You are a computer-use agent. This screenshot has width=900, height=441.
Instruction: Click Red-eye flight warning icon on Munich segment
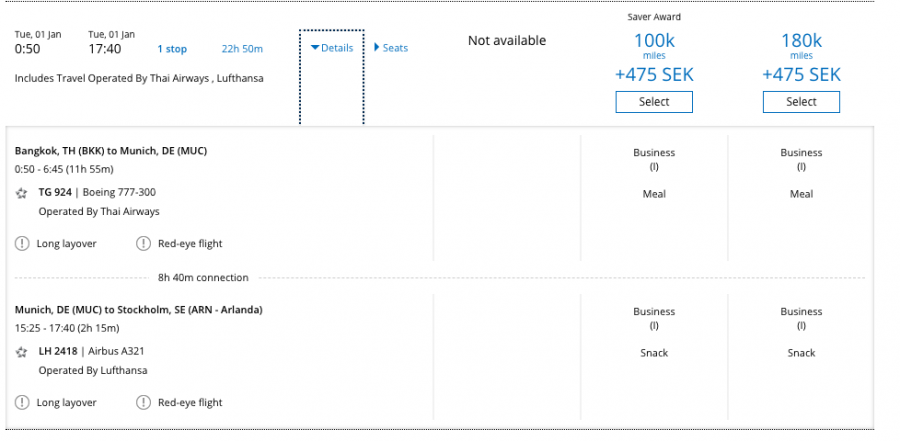pyautogui.click(x=142, y=402)
